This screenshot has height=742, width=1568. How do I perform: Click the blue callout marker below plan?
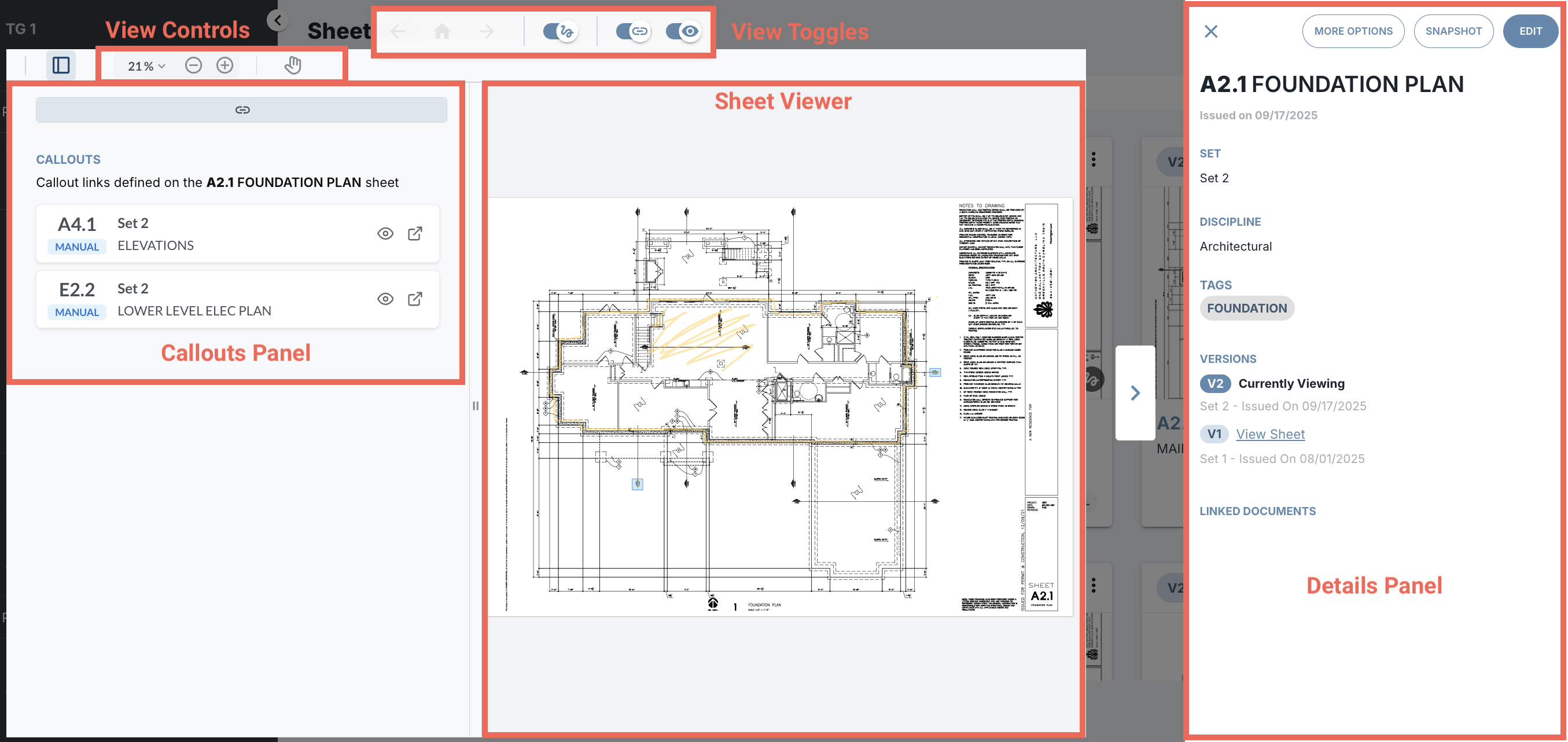pyautogui.click(x=637, y=484)
